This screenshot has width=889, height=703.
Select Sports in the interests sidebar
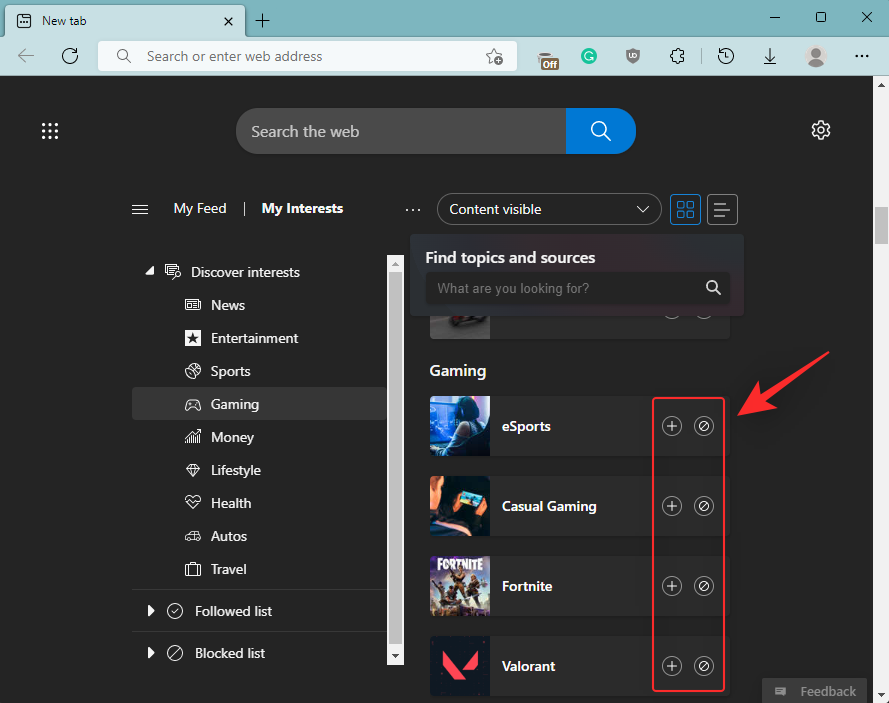click(x=228, y=371)
